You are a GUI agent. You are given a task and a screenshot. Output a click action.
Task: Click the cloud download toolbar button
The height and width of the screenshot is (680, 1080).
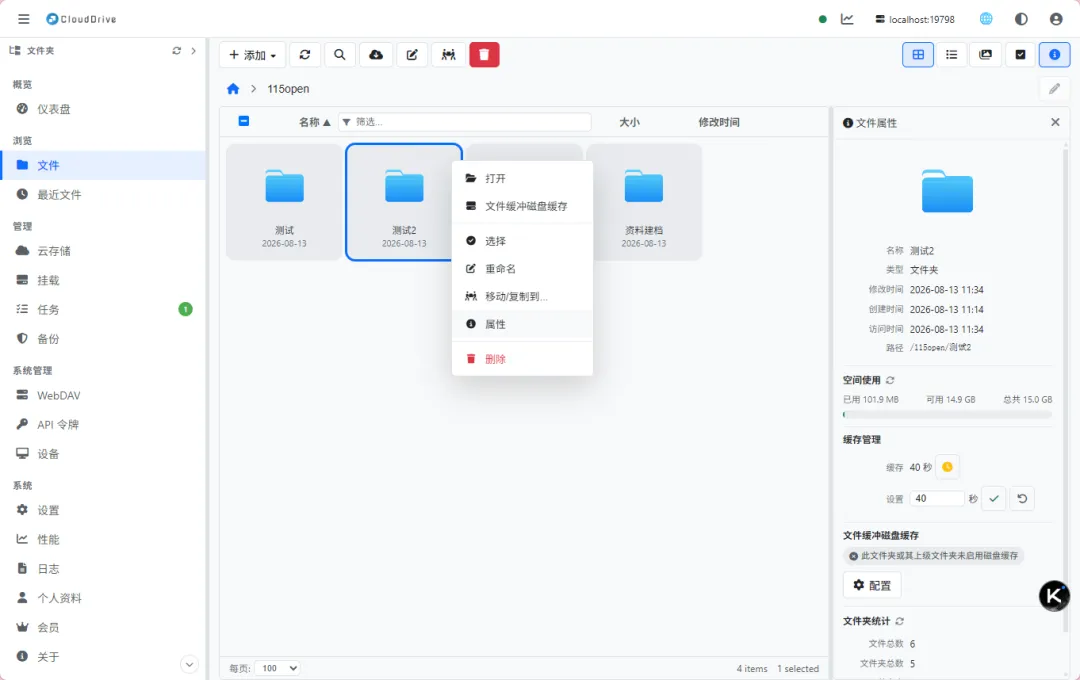[x=376, y=54]
